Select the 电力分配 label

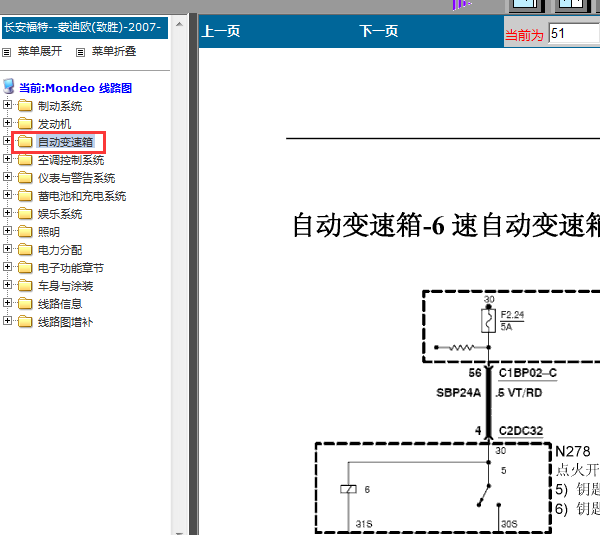click(x=60, y=250)
